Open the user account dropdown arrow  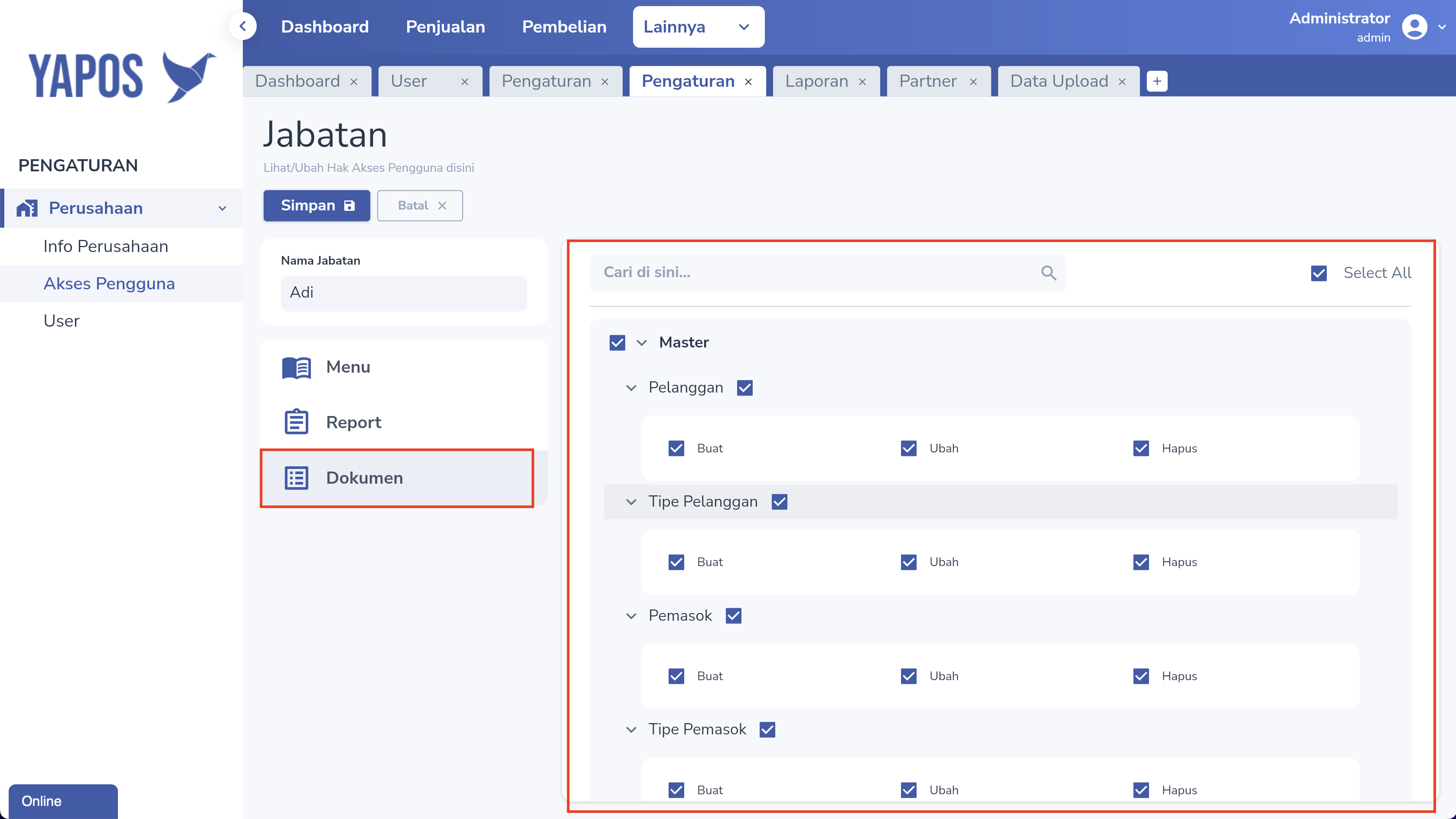(x=1441, y=27)
